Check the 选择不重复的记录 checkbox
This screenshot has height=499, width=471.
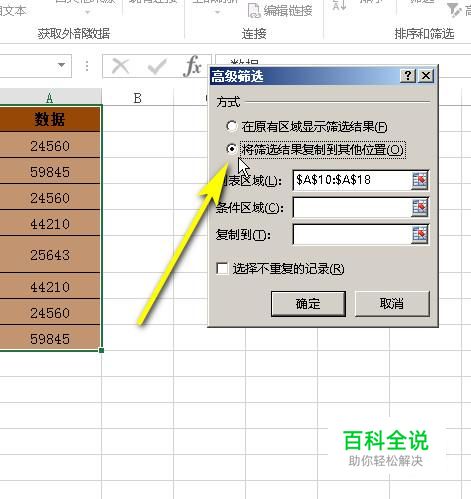(x=222, y=268)
